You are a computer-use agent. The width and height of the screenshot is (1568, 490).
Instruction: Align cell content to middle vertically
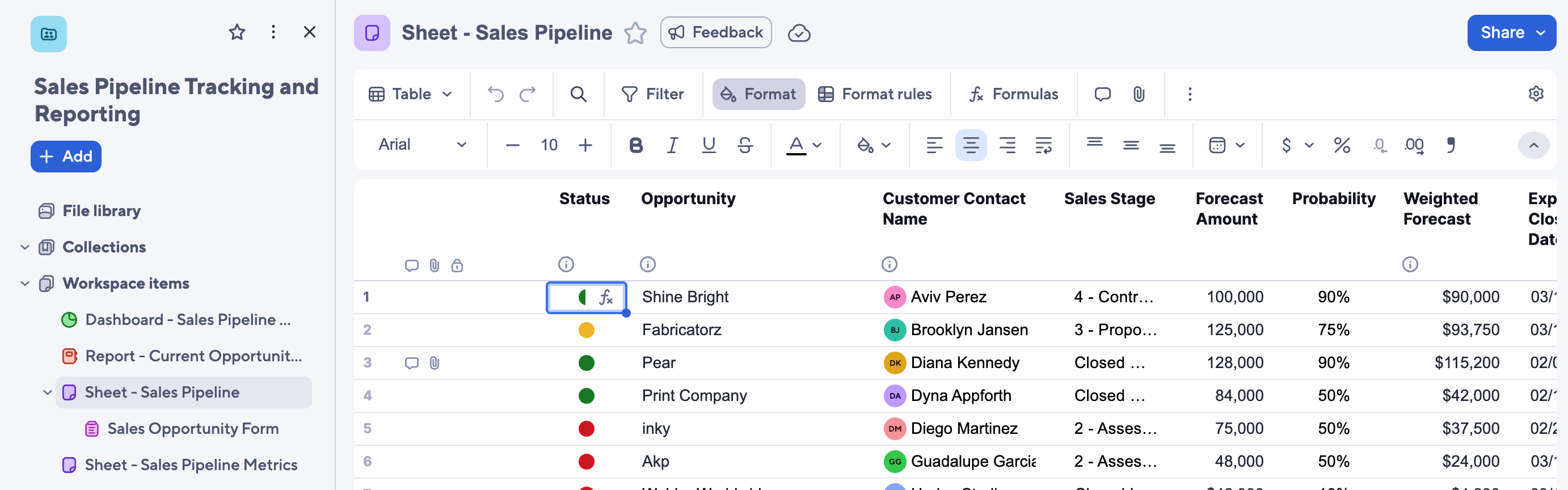[x=1131, y=145]
